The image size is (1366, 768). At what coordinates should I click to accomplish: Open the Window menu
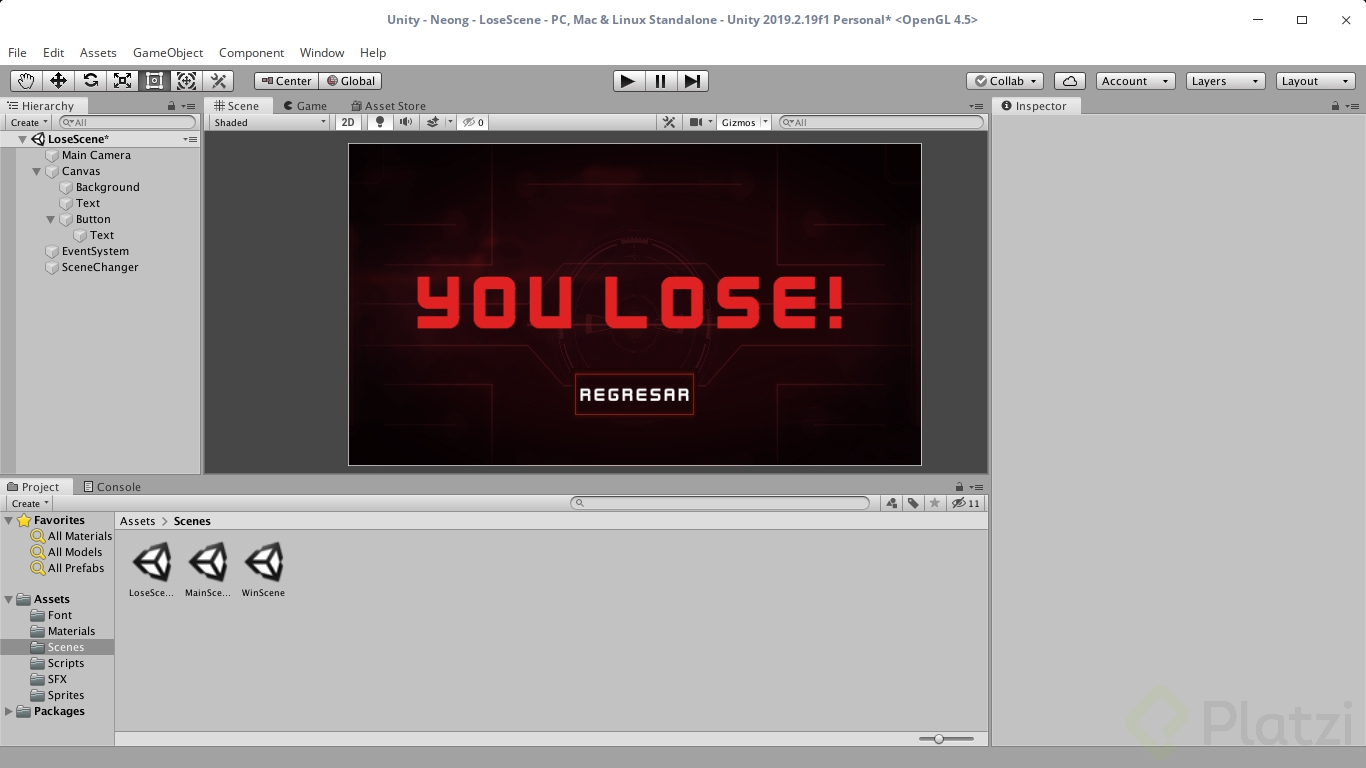tap(322, 53)
